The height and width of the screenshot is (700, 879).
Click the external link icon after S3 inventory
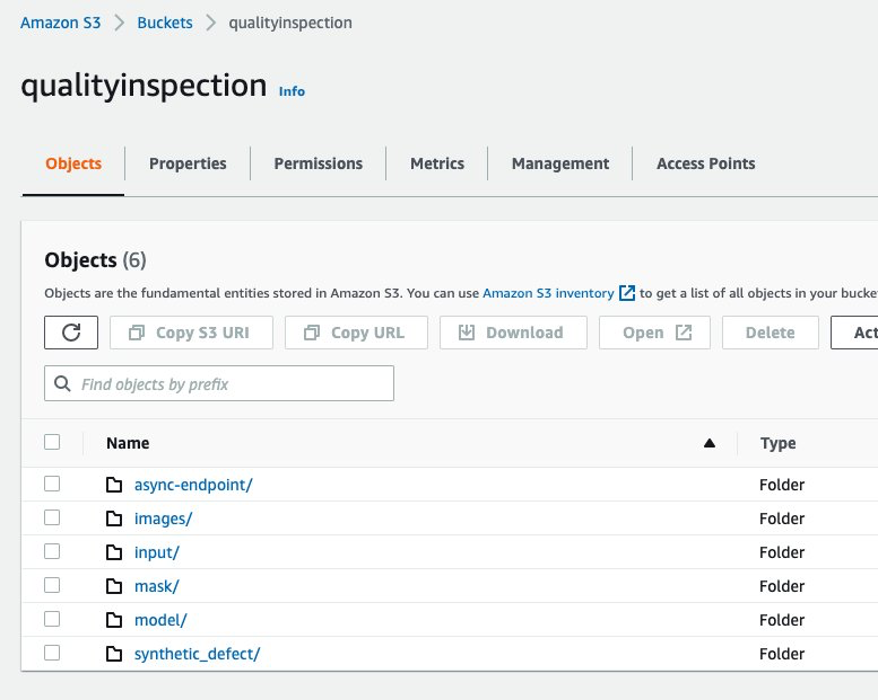tap(627, 293)
